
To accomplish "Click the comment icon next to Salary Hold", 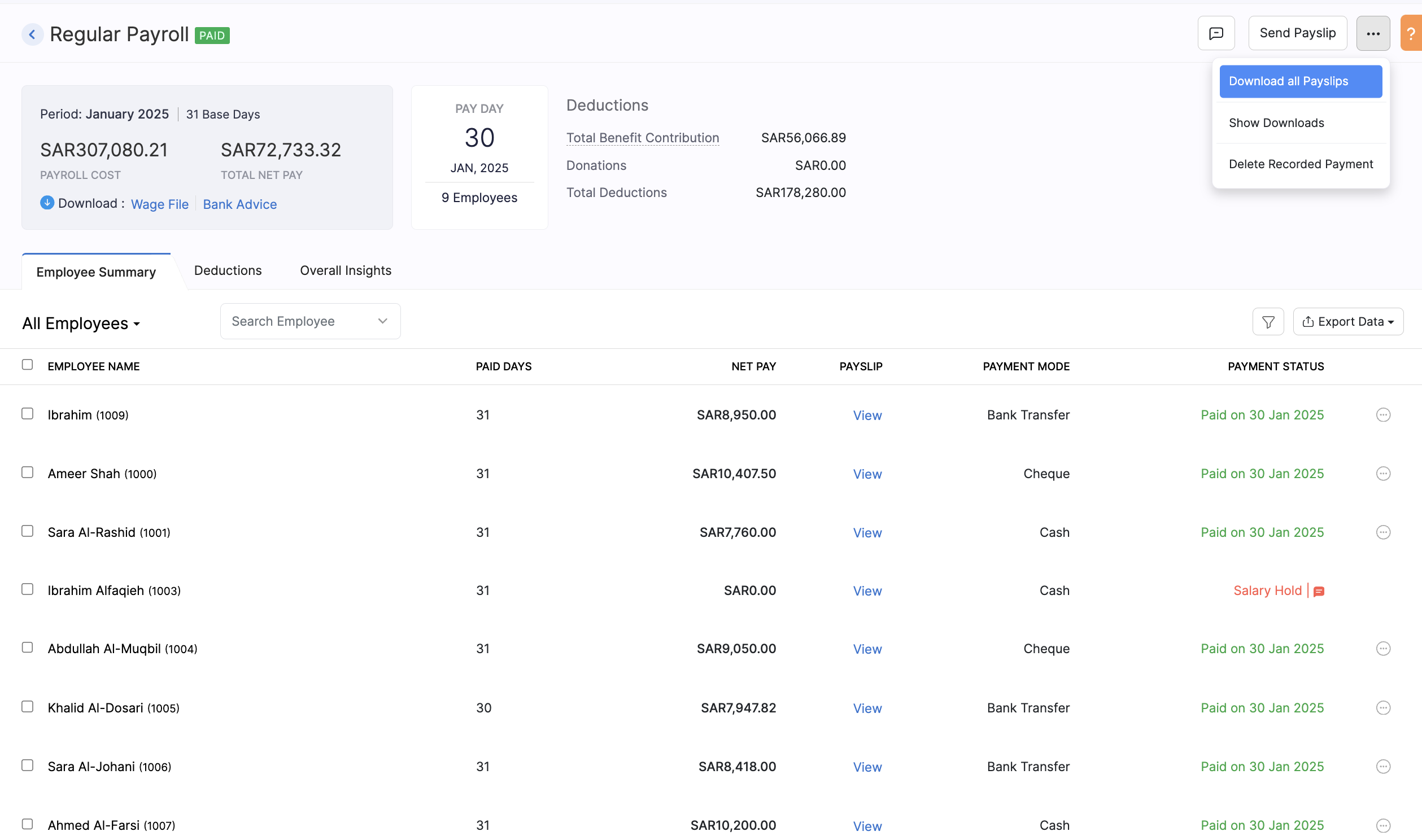I will 1319,591.
